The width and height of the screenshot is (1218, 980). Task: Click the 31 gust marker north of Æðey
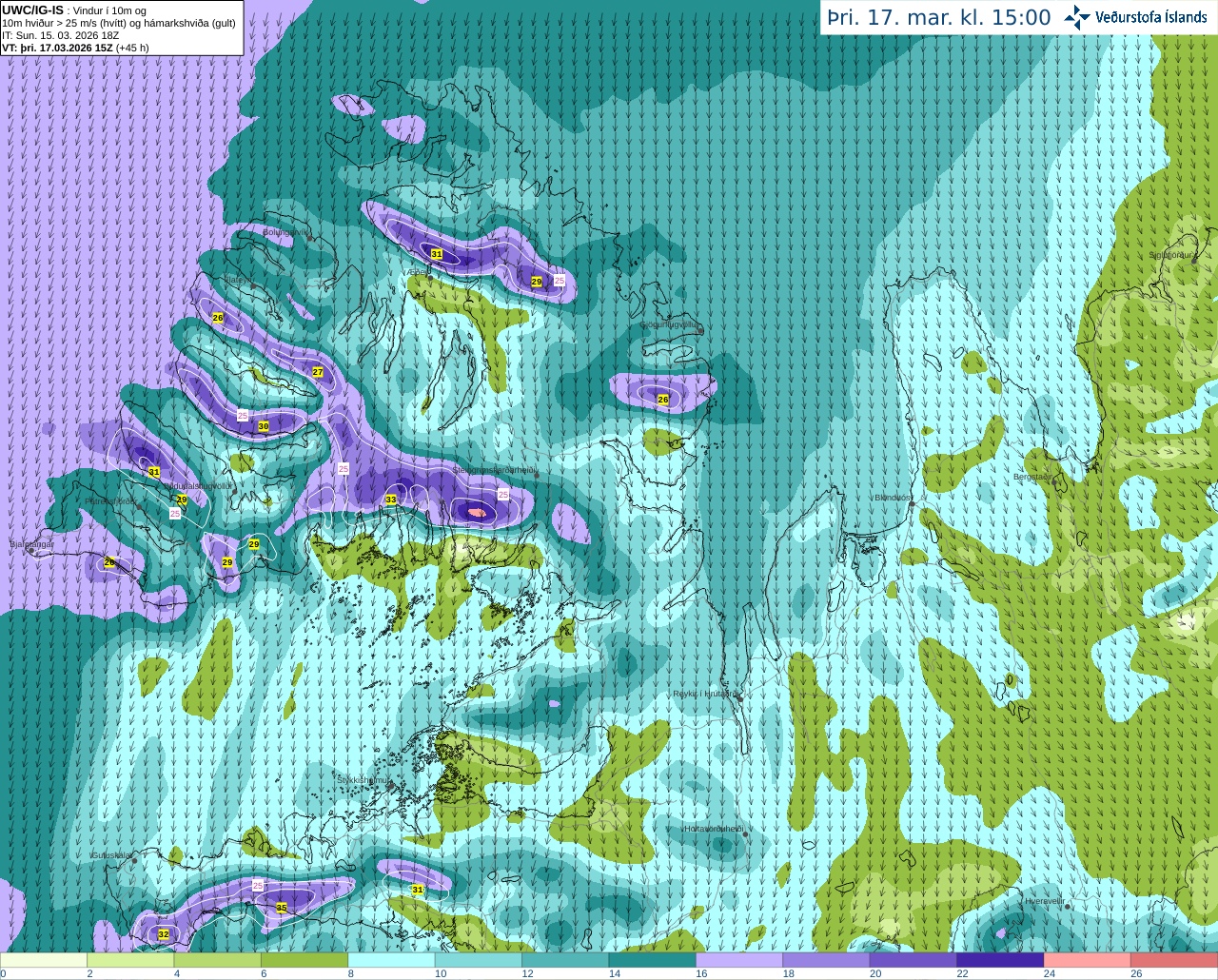[437, 254]
